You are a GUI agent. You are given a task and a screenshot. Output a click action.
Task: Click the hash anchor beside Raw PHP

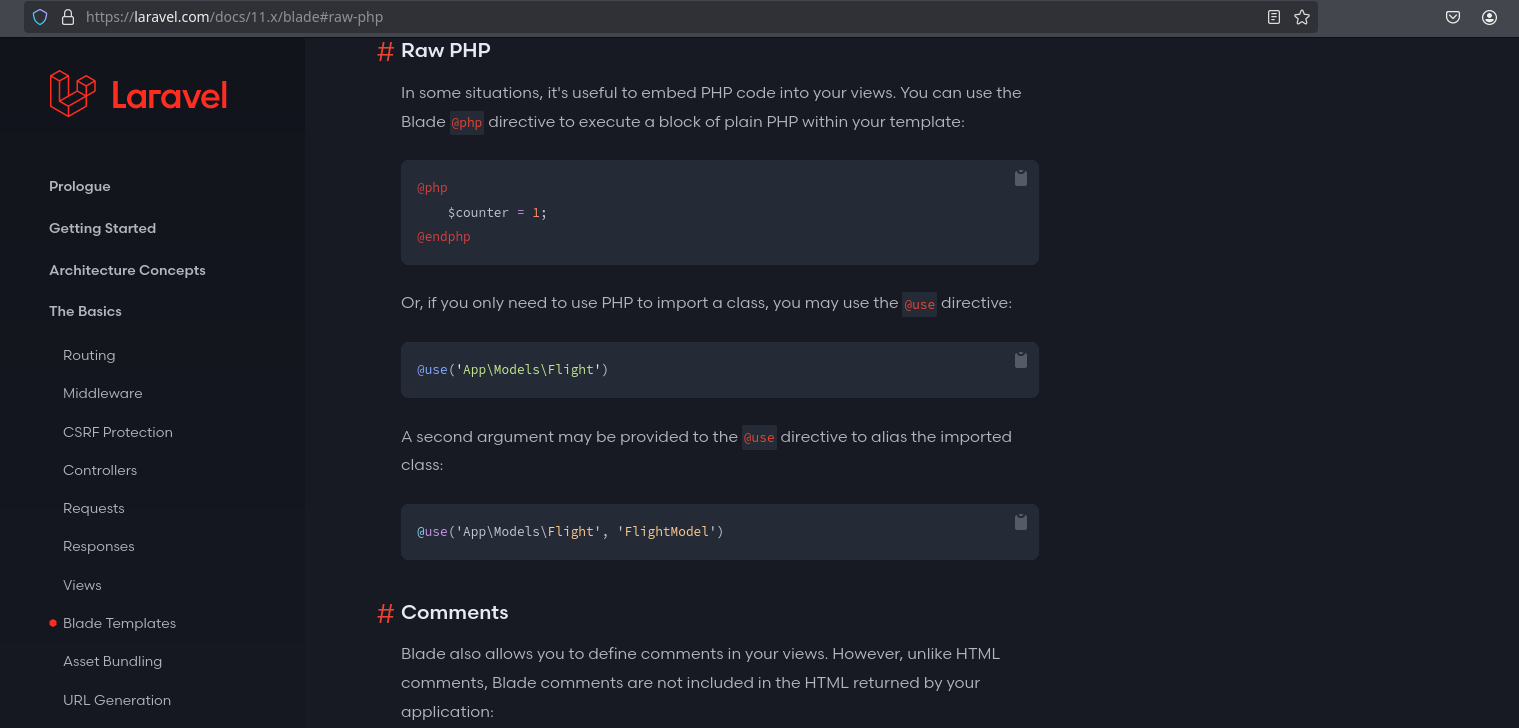click(x=385, y=51)
